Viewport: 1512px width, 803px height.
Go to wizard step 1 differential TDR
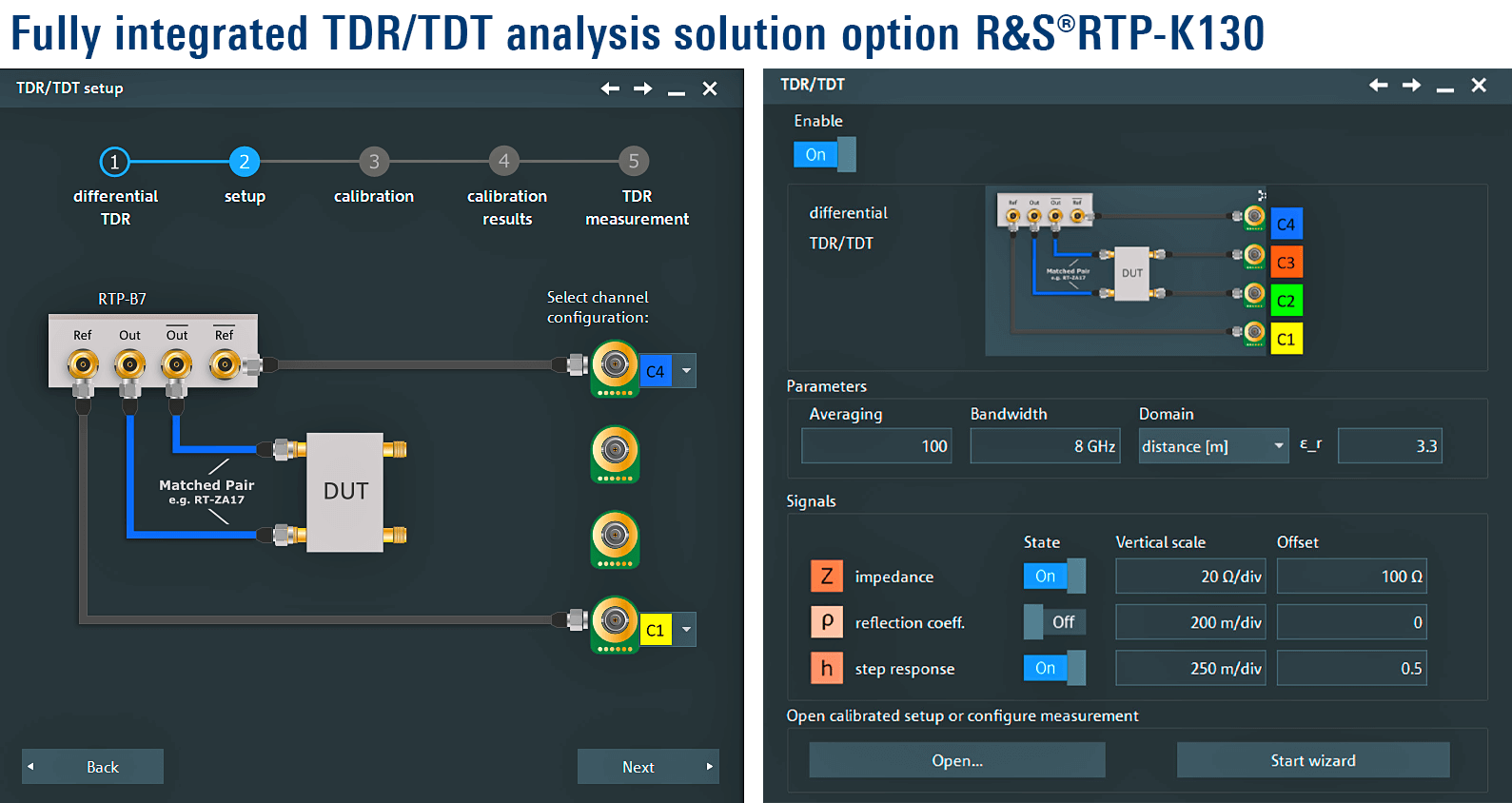click(x=114, y=162)
